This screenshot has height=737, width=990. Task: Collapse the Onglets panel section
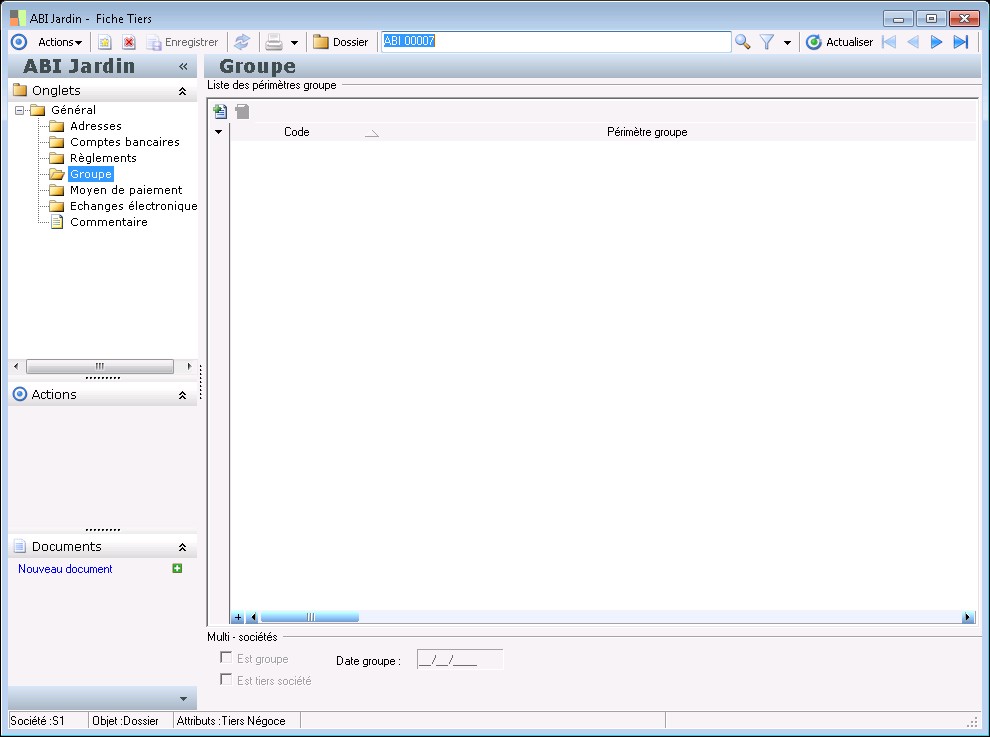[182, 91]
